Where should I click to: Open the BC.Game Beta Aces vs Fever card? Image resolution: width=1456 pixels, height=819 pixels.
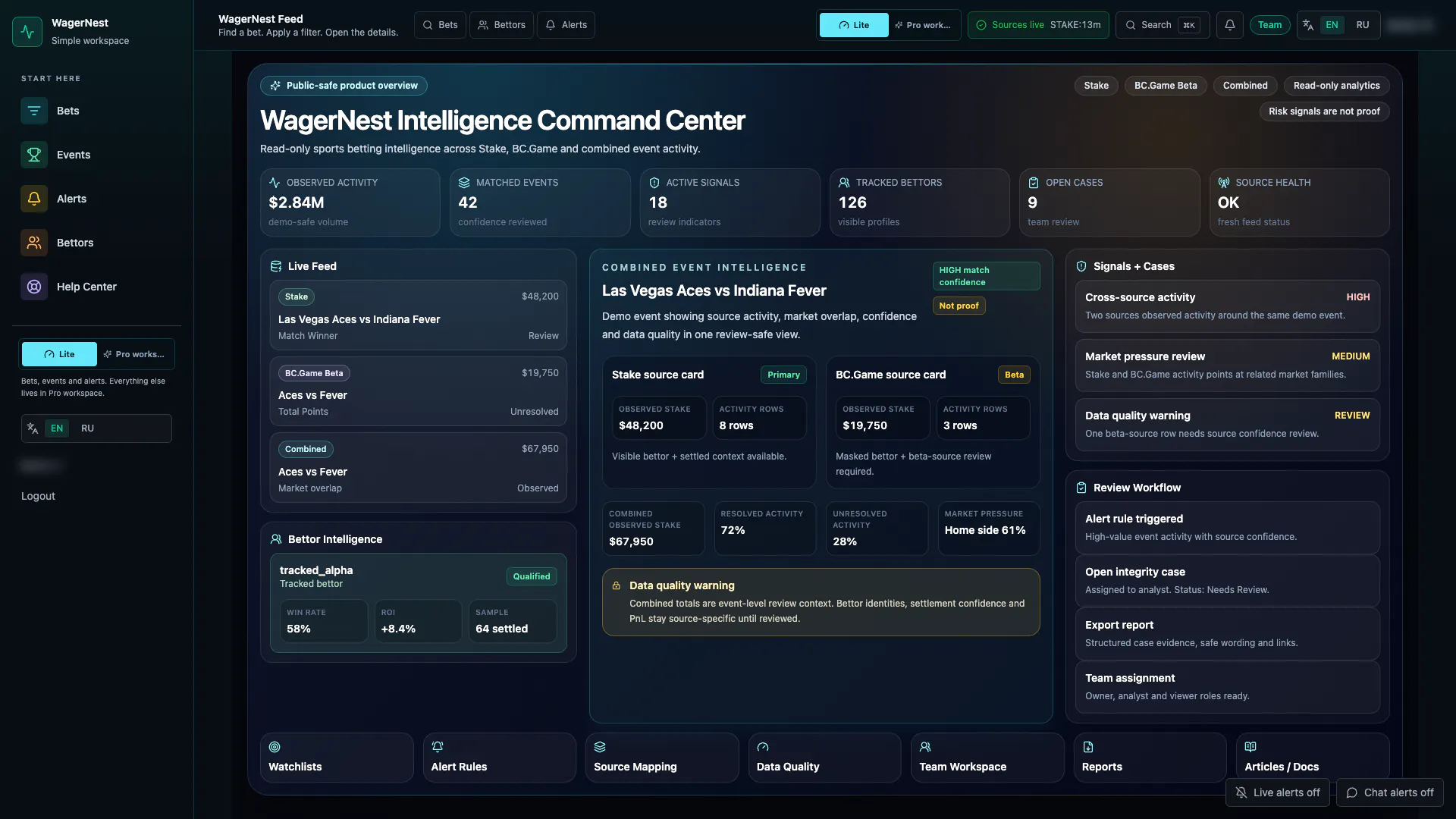419,391
